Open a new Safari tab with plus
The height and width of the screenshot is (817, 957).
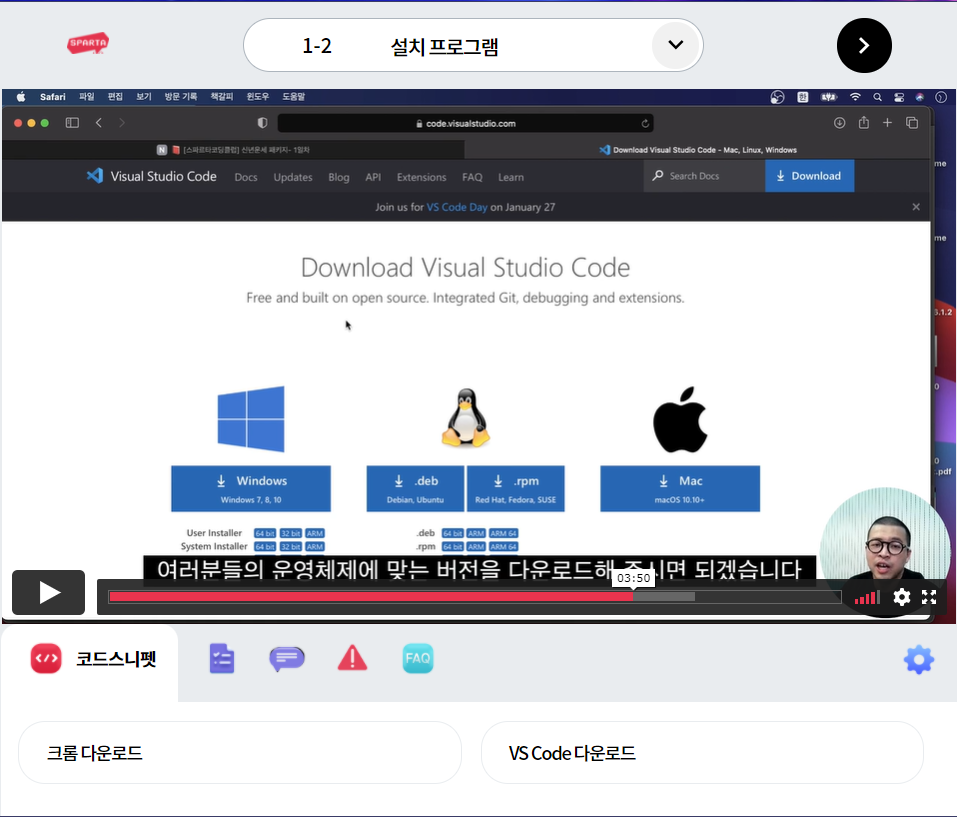click(887, 123)
